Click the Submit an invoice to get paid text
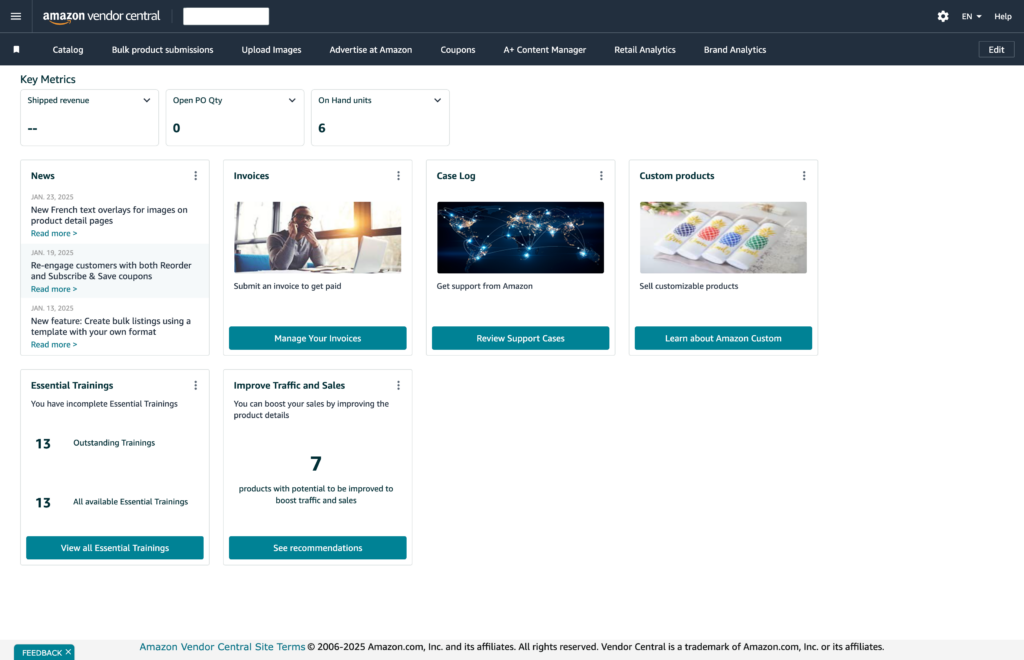 tap(287, 286)
